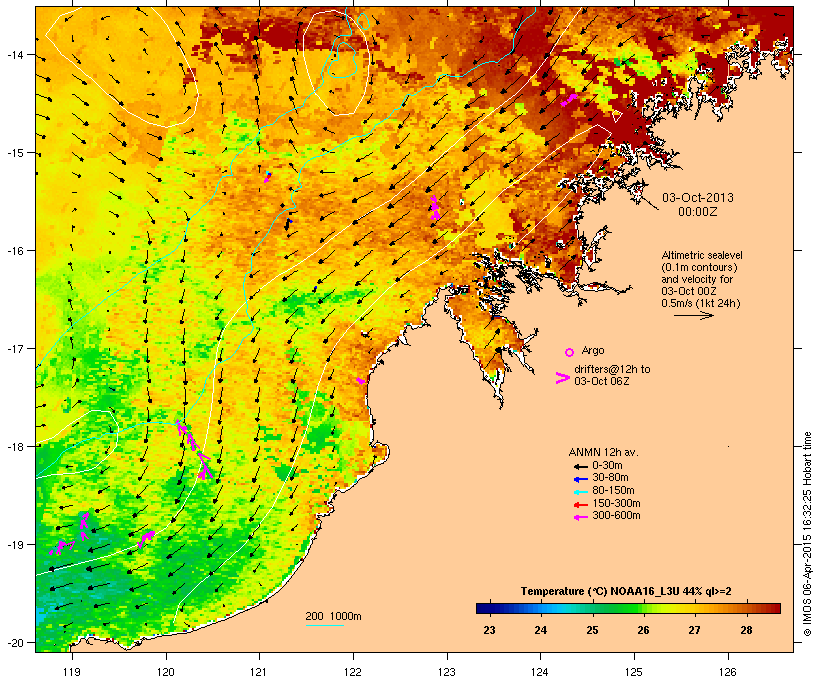Click the 125 longitude axis label
This screenshot has width=820, height=680.
(x=634, y=672)
